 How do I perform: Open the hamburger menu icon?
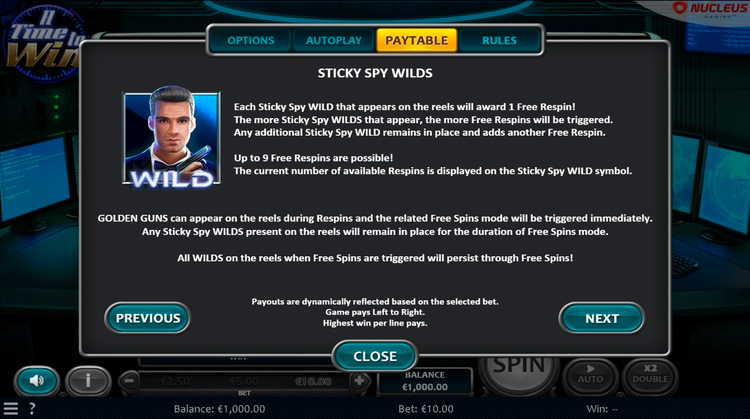pos(11,408)
